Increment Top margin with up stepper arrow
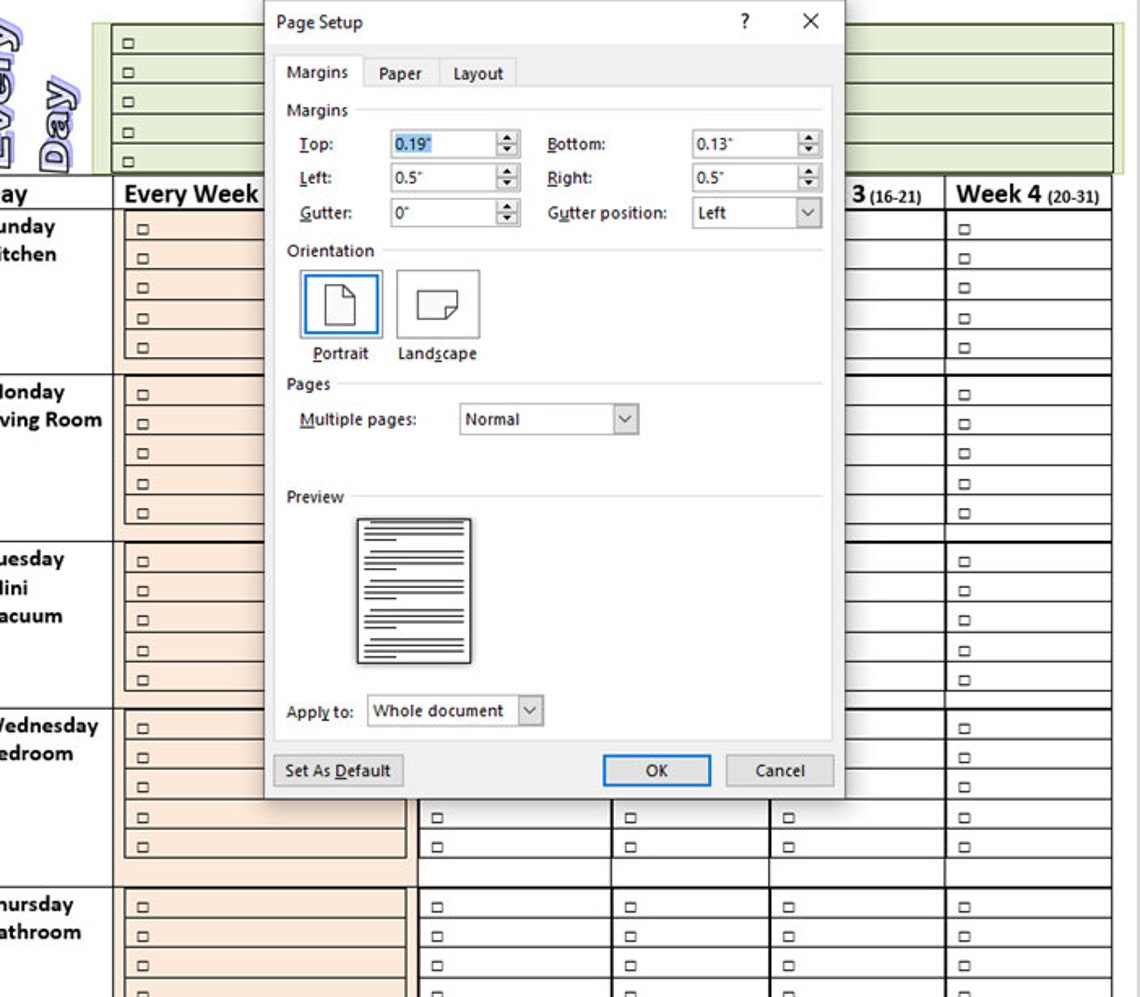The width and height of the screenshot is (1140, 997). click(507, 138)
